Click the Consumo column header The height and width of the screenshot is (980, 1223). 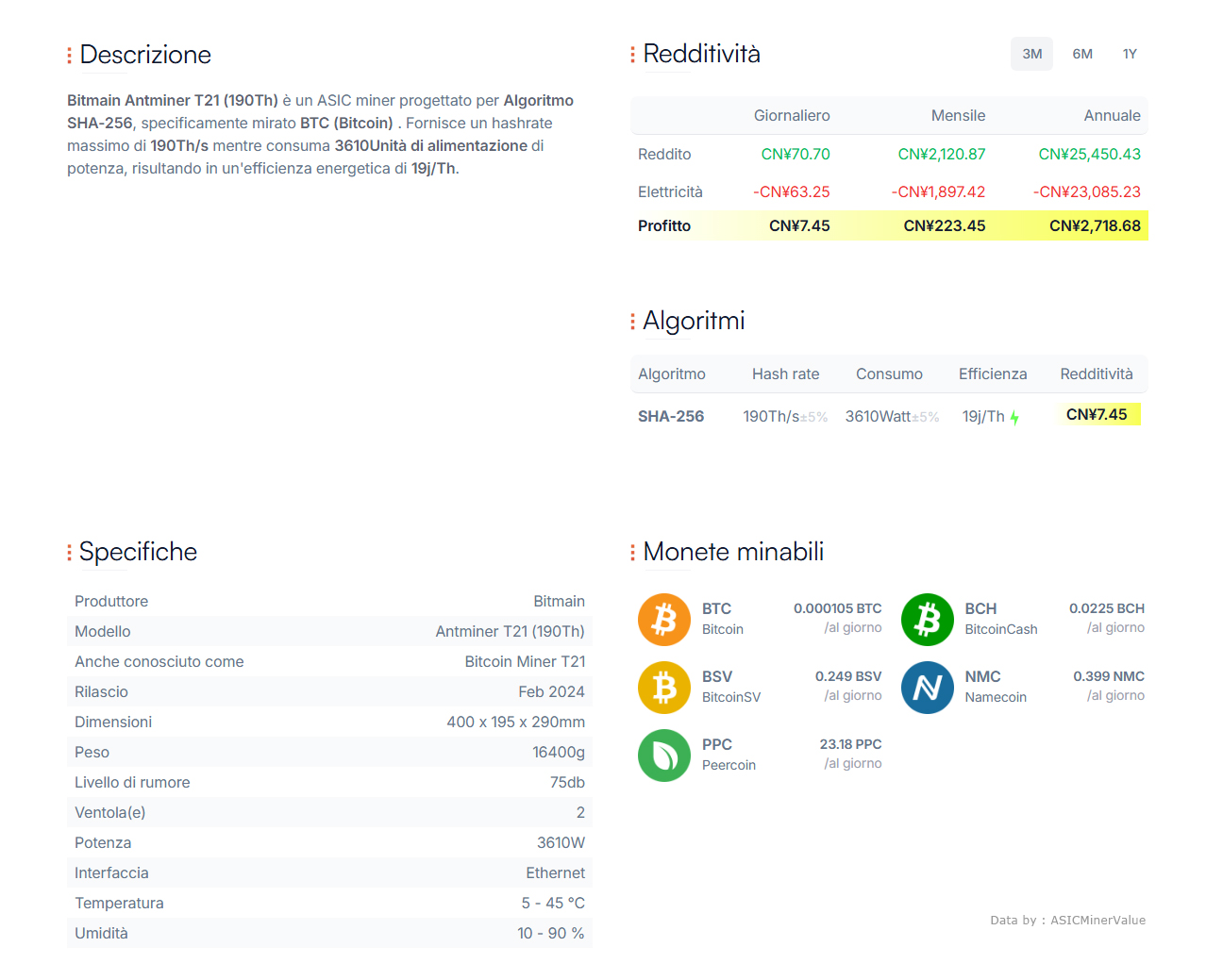tap(889, 374)
